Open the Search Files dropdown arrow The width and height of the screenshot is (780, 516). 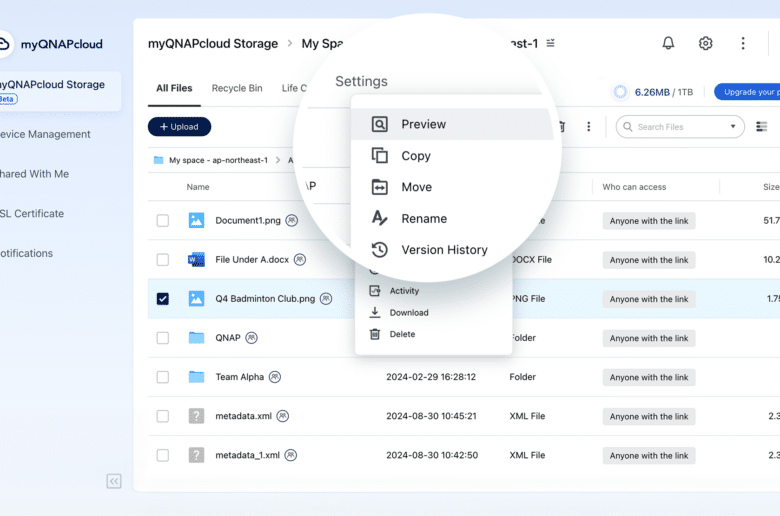point(733,126)
